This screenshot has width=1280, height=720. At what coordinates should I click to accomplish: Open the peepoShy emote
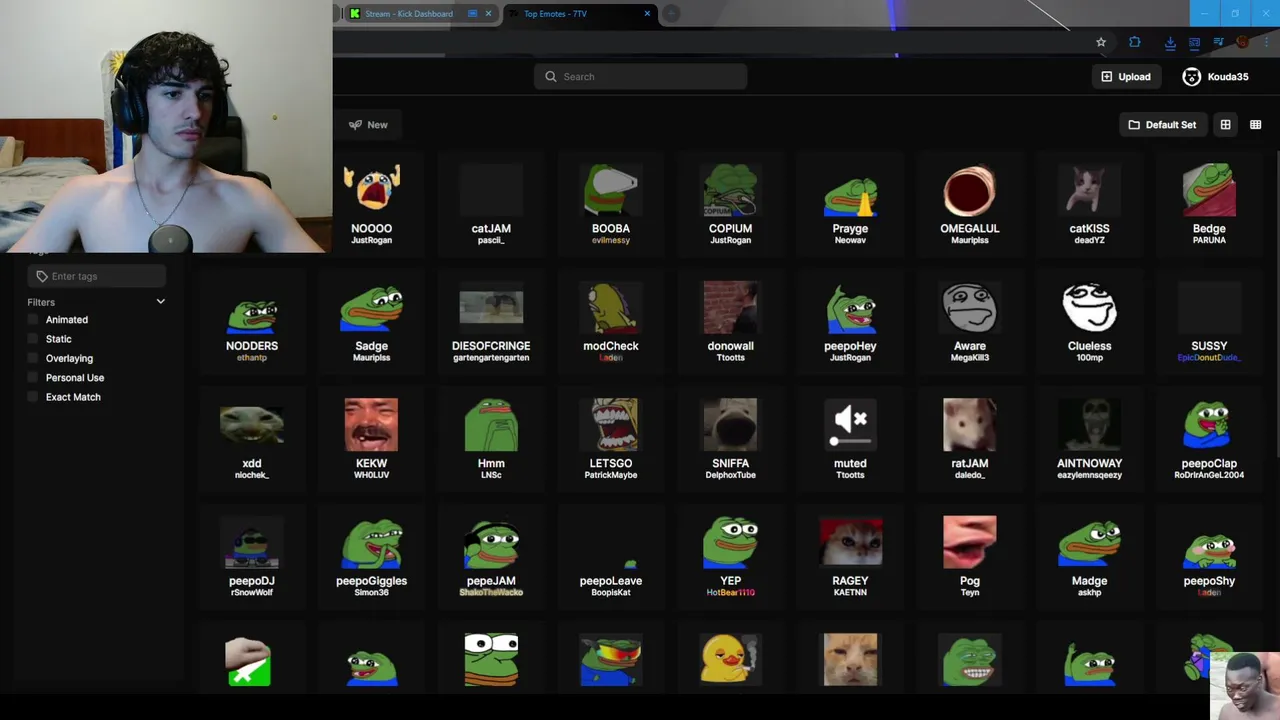[1209, 556]
